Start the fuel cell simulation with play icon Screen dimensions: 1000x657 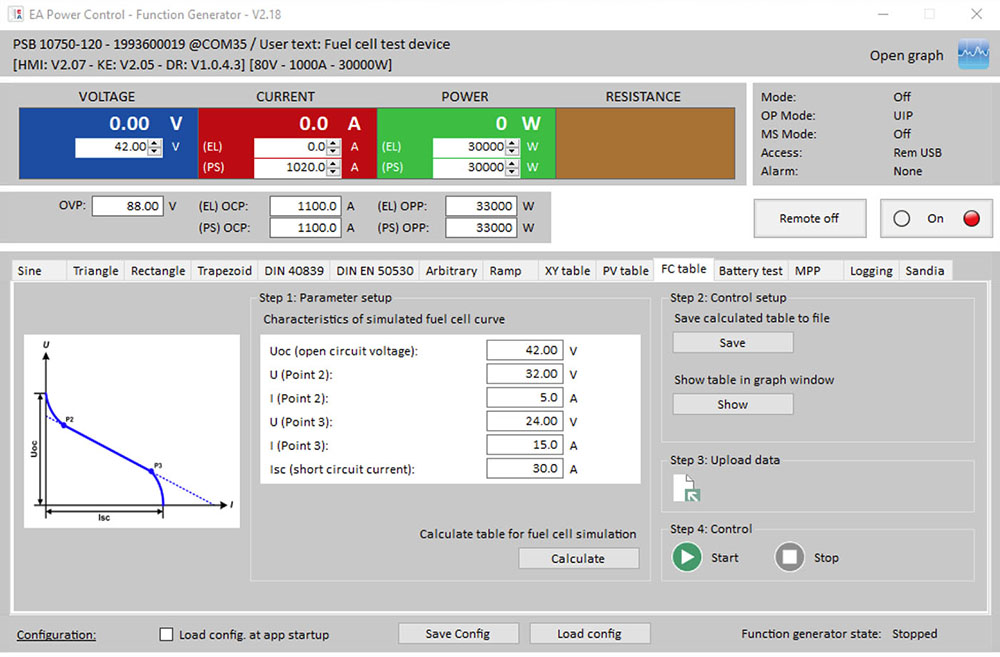(686, 557)
